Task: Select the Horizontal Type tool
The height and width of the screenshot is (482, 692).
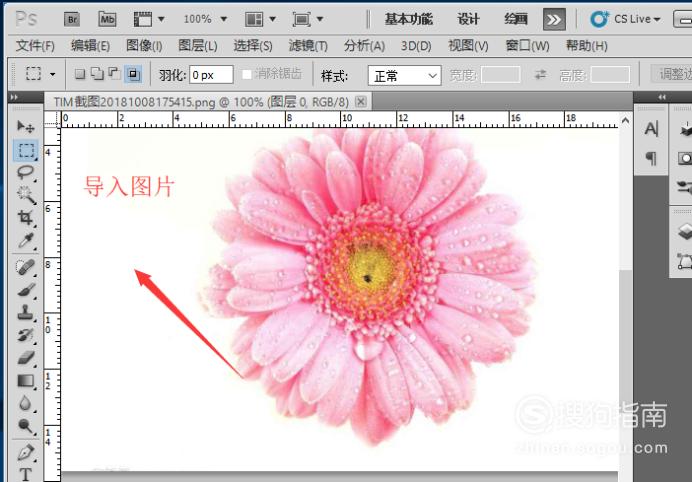Action: (26, 474)
